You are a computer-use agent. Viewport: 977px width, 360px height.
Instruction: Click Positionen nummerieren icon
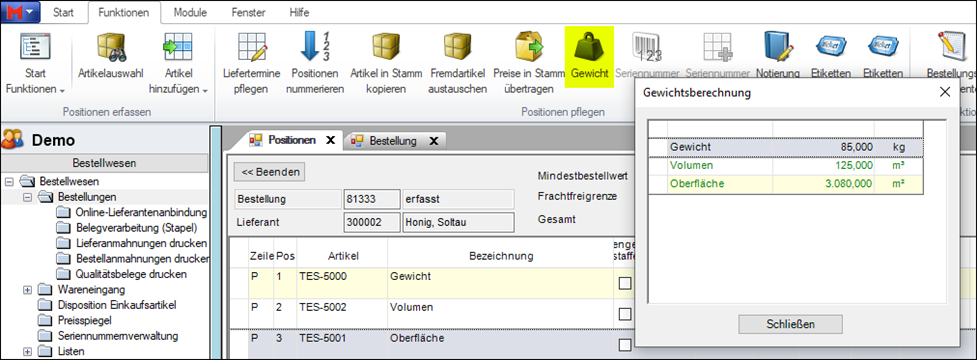click(315, 47)
